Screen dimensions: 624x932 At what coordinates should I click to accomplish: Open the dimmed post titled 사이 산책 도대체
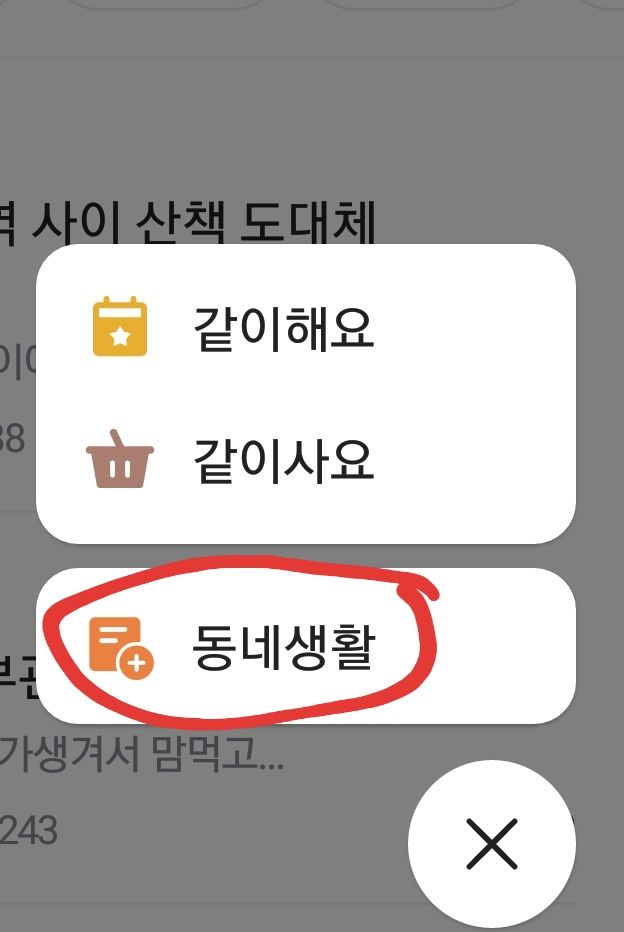coord(187,223)
